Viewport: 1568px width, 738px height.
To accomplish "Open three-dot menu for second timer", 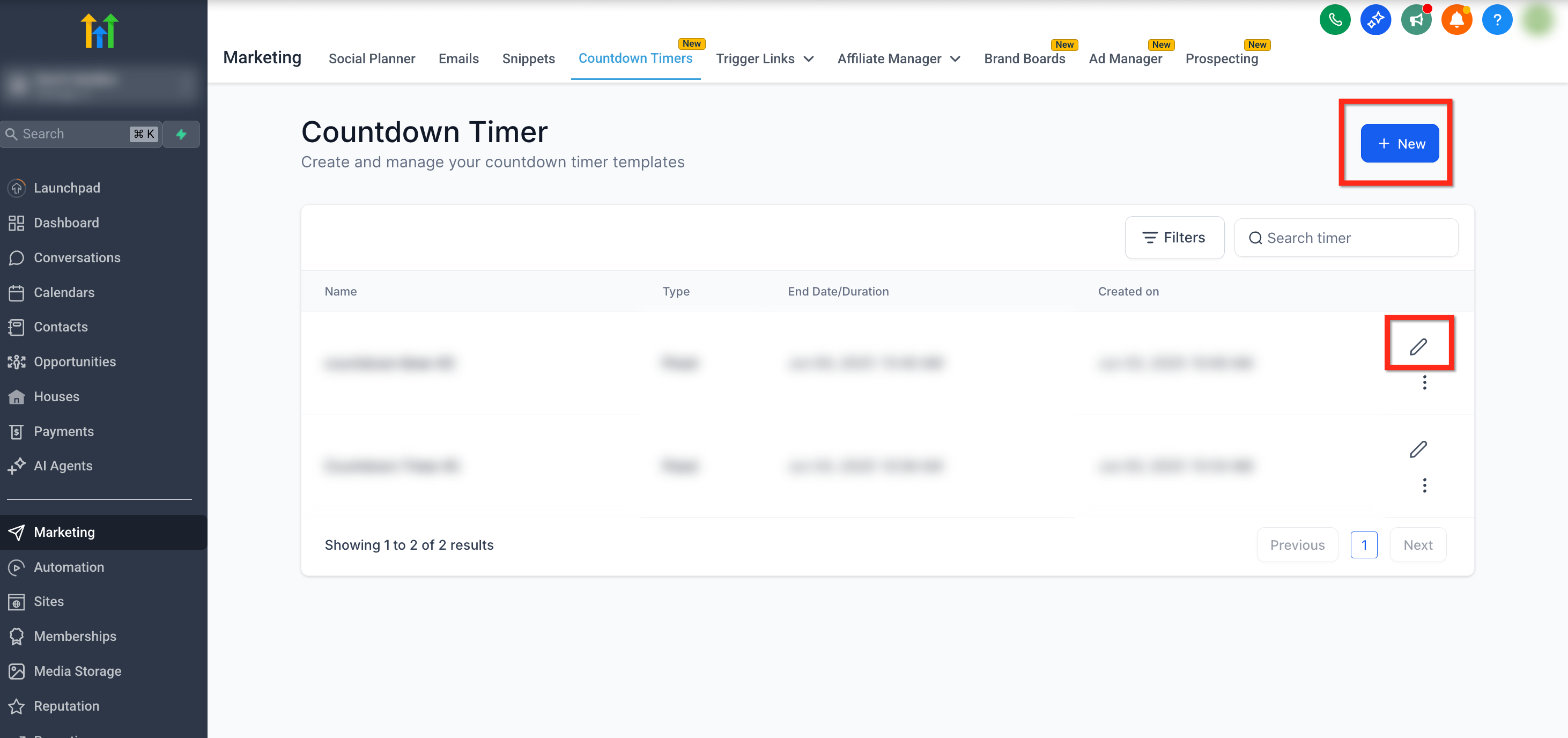I will click(1424, 485).
